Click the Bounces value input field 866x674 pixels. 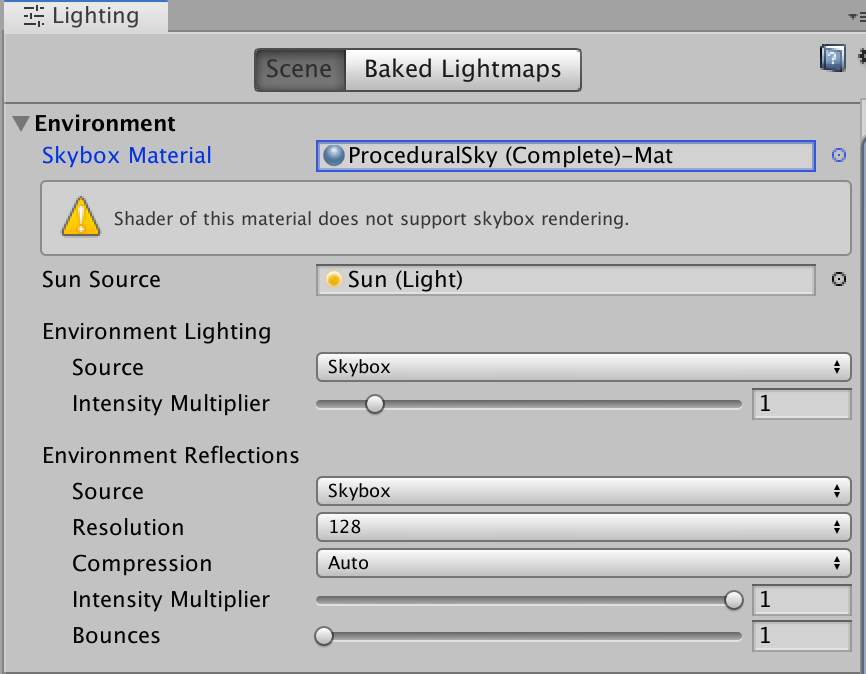pos(800,636)
